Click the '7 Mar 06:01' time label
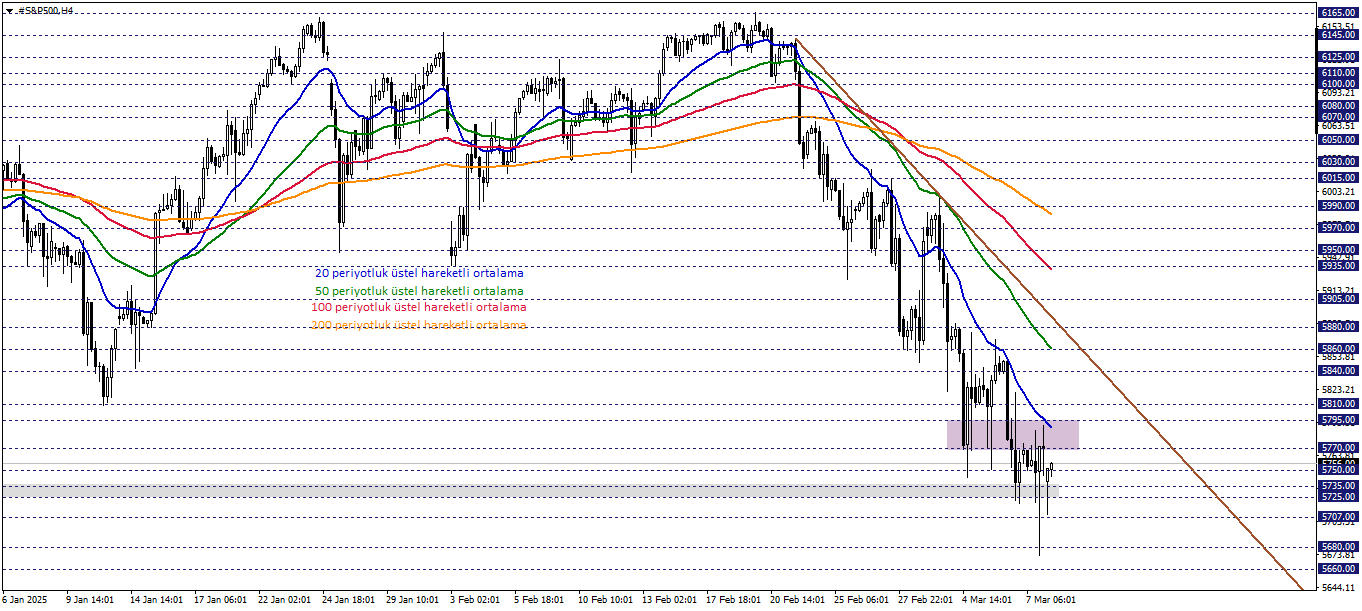Image resolution: width=1362 pixels, height=611 pixels. tap(1051, 600)
